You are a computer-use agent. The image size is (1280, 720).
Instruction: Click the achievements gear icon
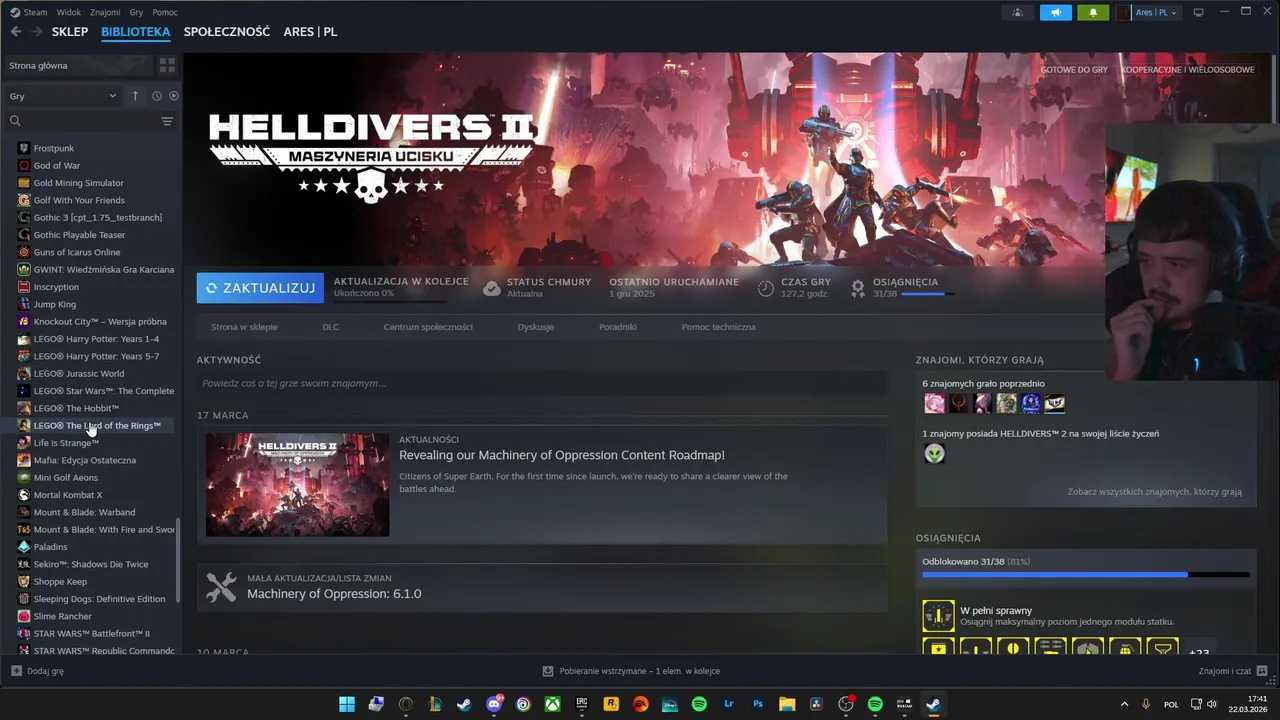[x=857, y=288]
